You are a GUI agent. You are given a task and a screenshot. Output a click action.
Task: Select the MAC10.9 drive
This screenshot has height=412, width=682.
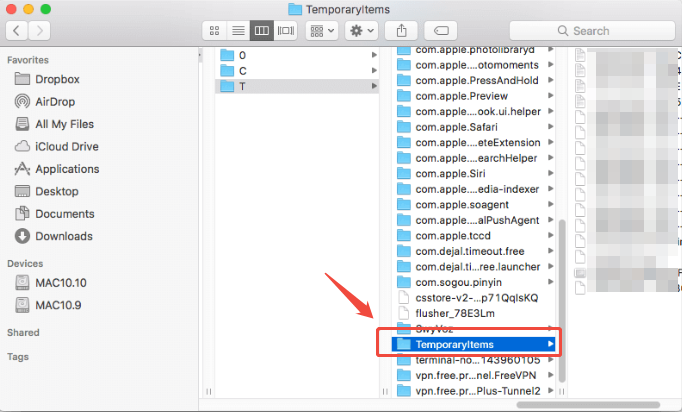click(x=48, y=305)
